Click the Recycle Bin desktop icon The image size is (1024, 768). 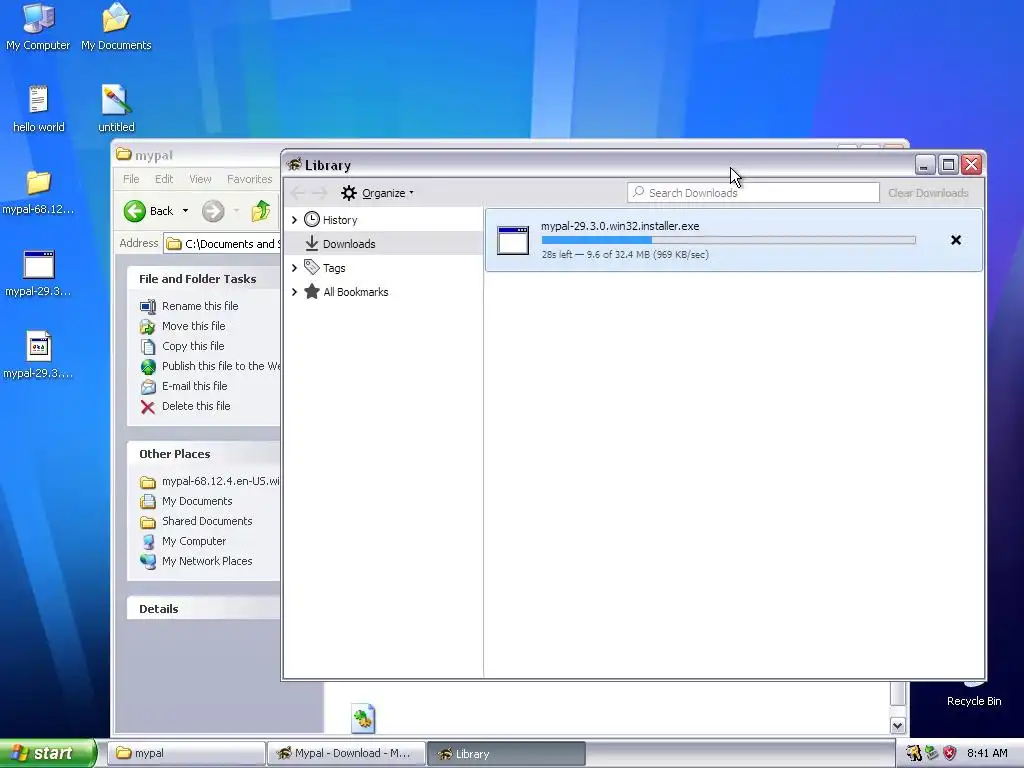(x=974, y=692)
